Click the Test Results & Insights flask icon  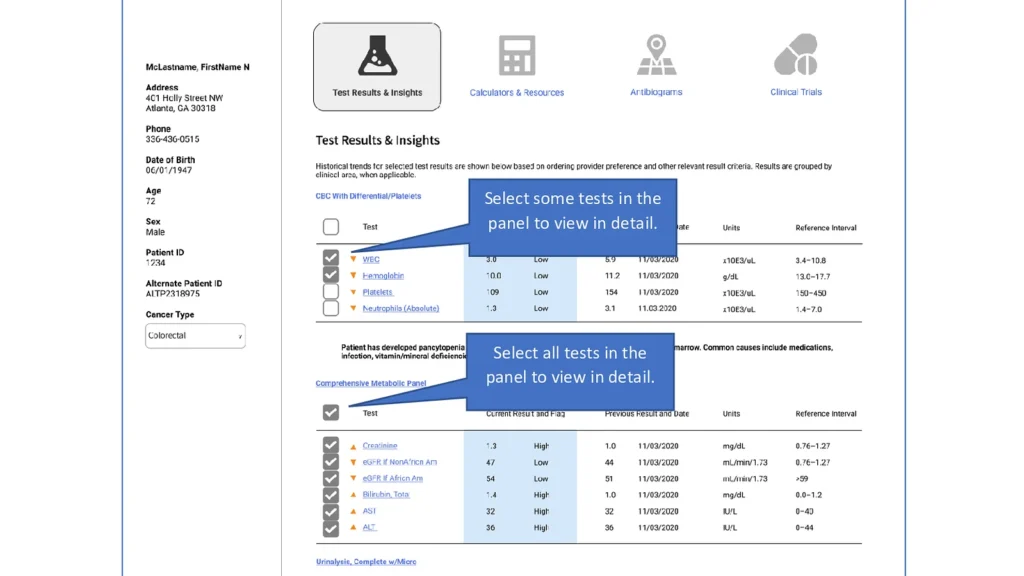[x=377, y=57]
